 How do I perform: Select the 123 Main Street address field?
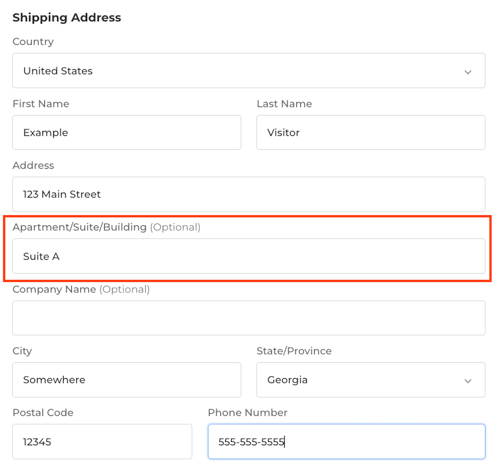[x=249, y=194]
